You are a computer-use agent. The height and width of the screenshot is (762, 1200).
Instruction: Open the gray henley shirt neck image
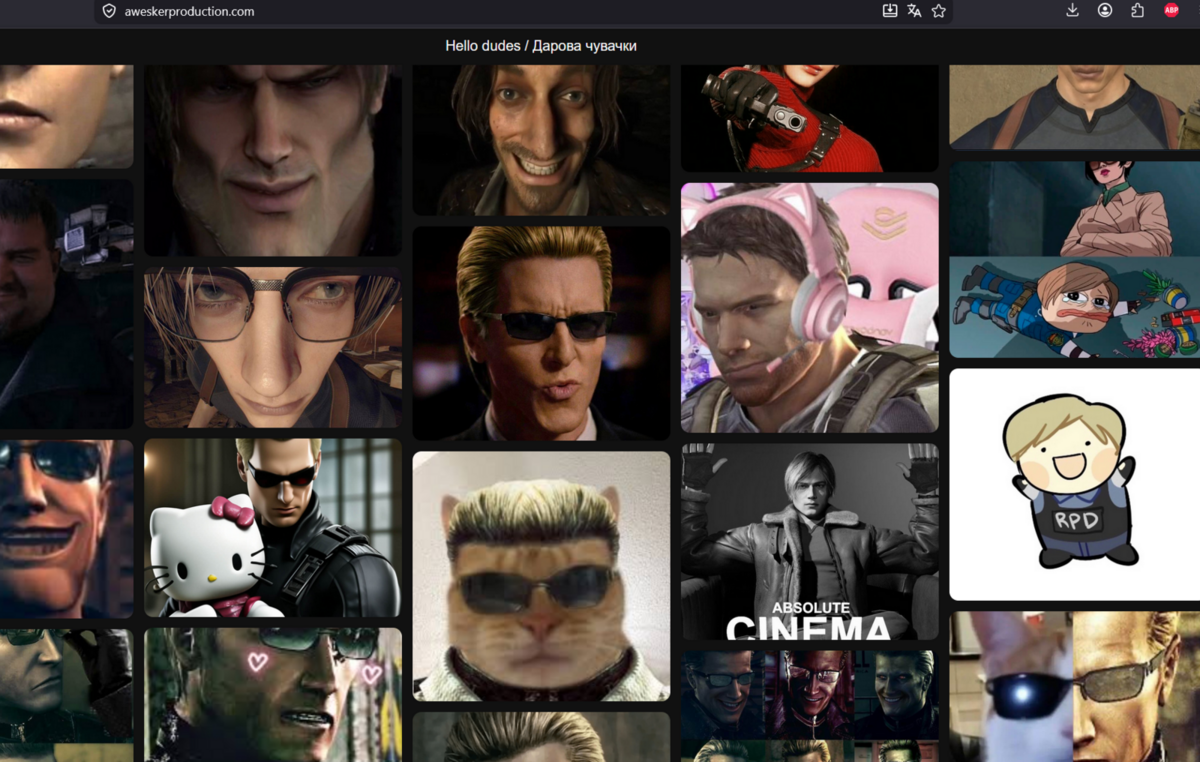1074,107
